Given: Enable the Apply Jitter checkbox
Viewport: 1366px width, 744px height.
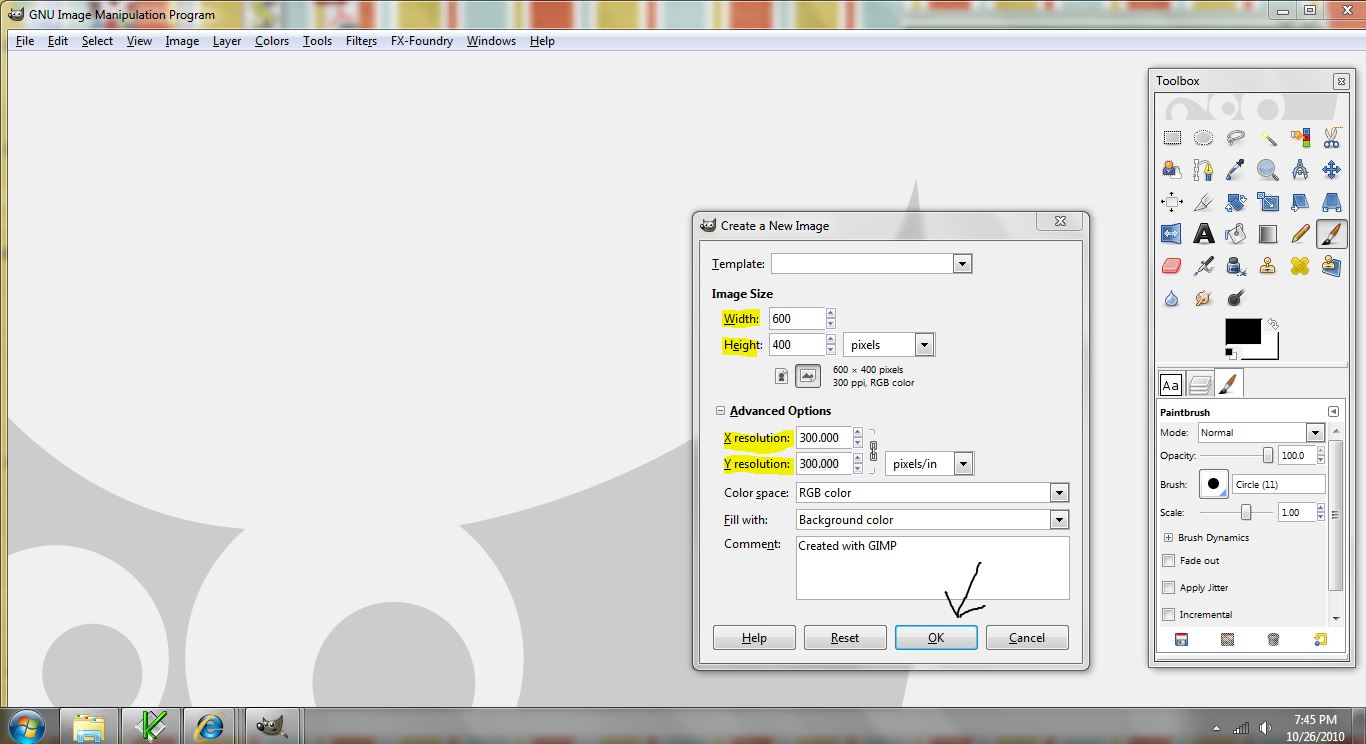Looking at the screenshot, I should (x=1168, y=588).
